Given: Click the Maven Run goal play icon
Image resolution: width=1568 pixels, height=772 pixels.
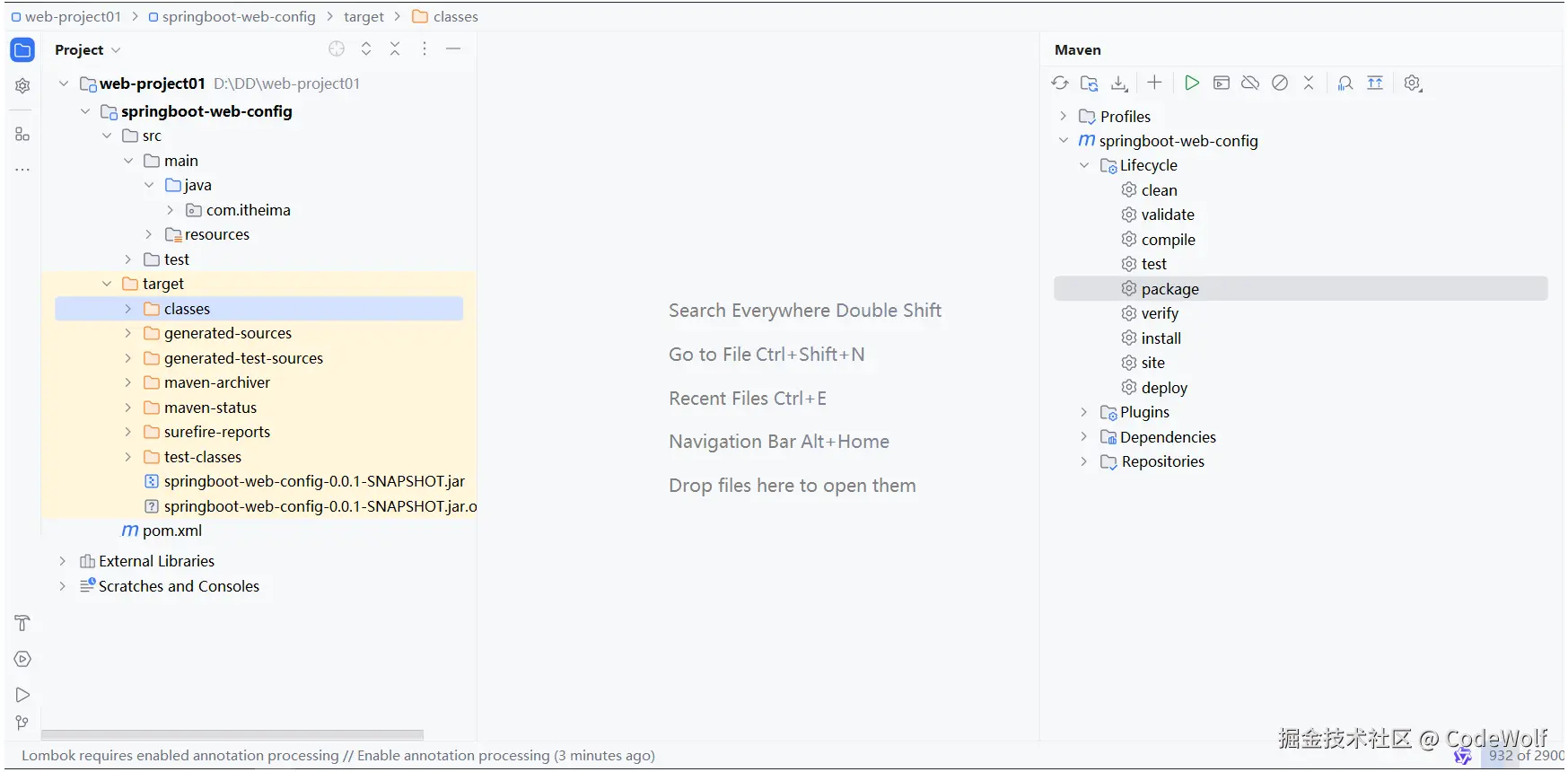Looking at the screenshot, I should [1191, 83].
